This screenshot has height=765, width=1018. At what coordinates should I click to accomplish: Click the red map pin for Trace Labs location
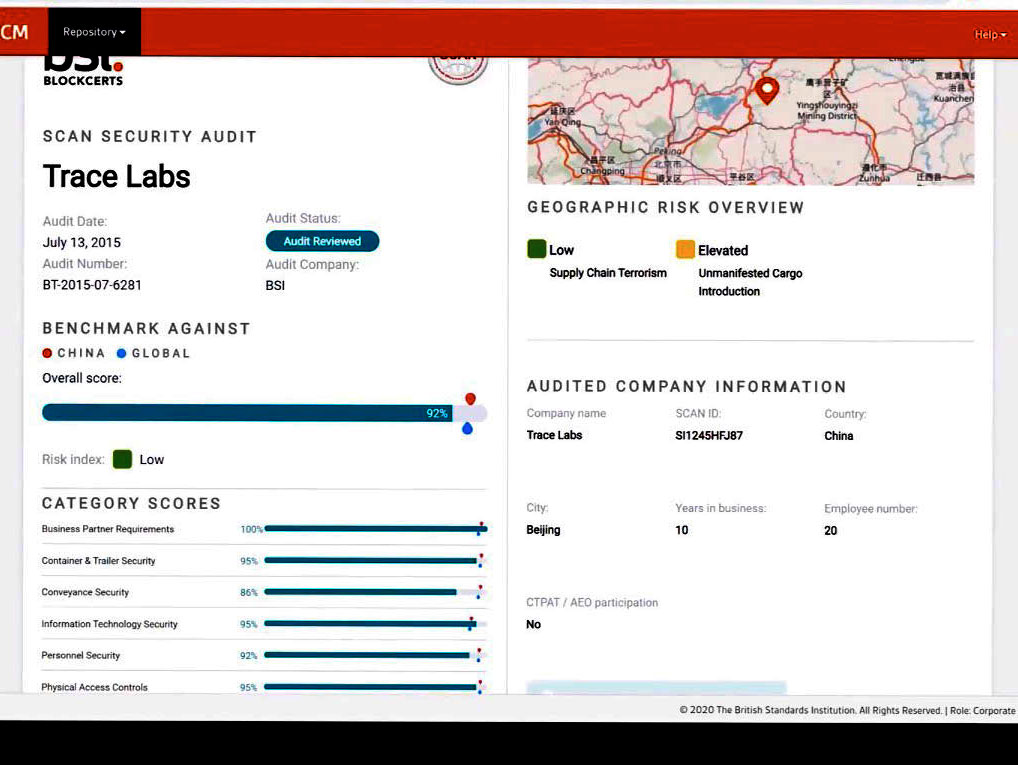(x=766, y=90)
